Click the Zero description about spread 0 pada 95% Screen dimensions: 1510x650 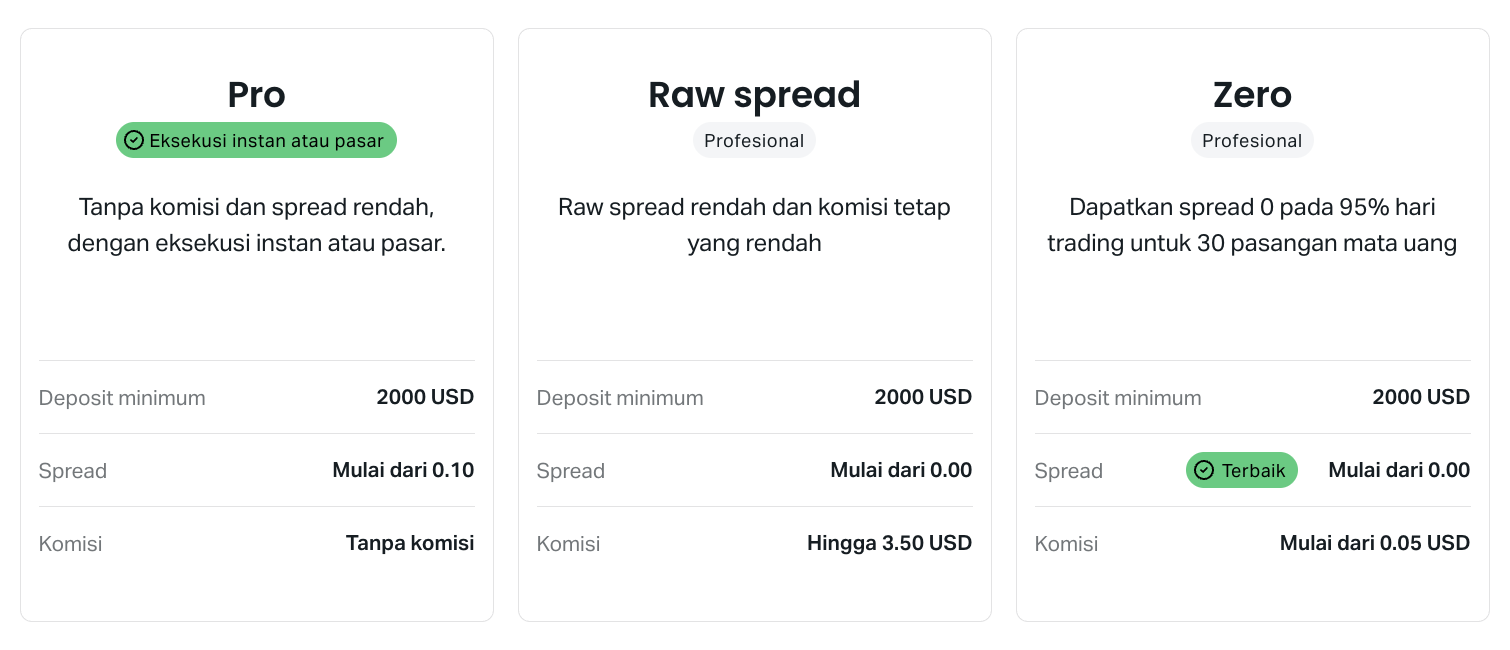(1252, 225)
